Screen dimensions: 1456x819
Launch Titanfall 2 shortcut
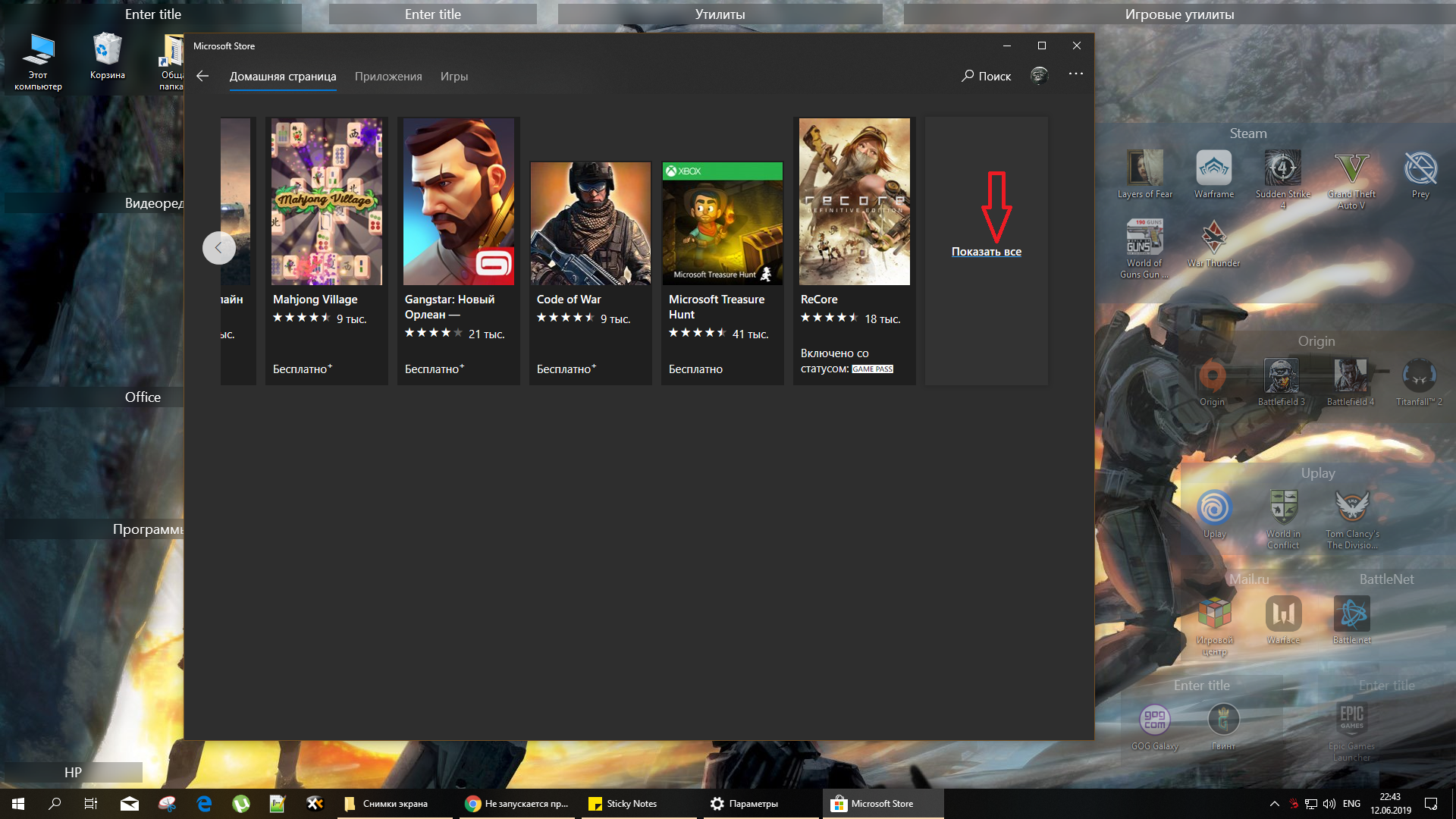point(1420,382)
